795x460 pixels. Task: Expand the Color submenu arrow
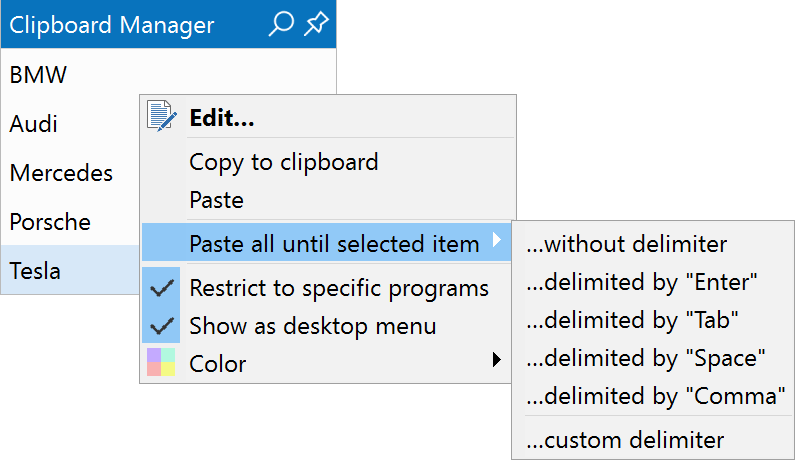pyautogui.click(x=497, y=360)
